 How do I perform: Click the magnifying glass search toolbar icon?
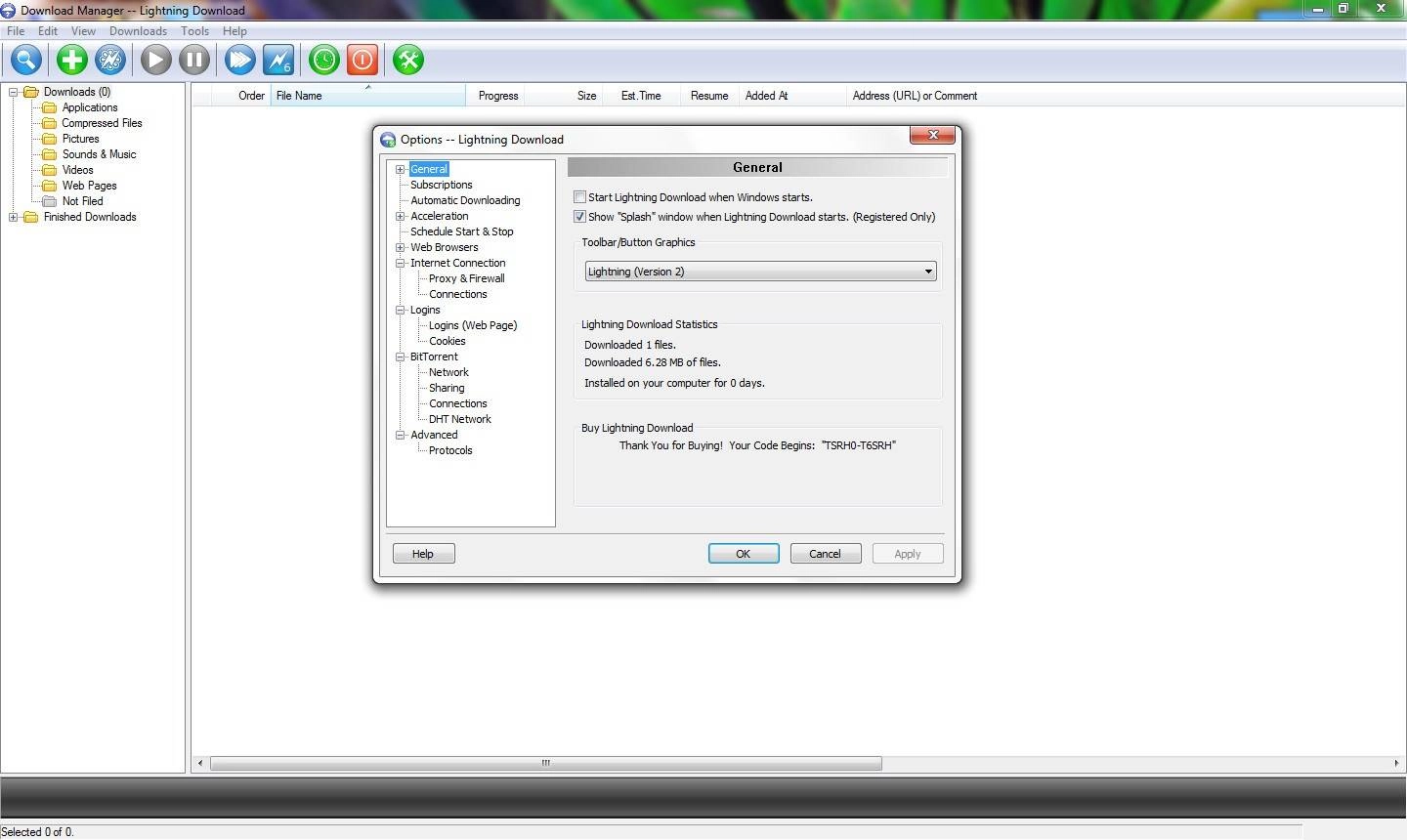(x=26, y=60)
